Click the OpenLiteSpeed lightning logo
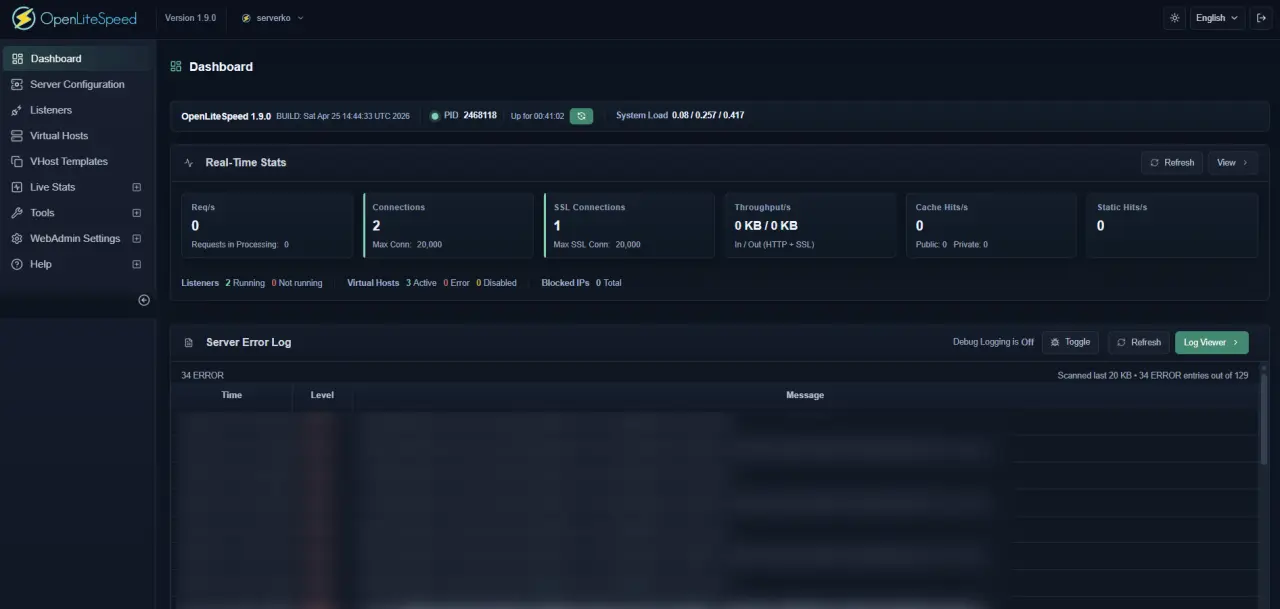 tap(22, 17)
